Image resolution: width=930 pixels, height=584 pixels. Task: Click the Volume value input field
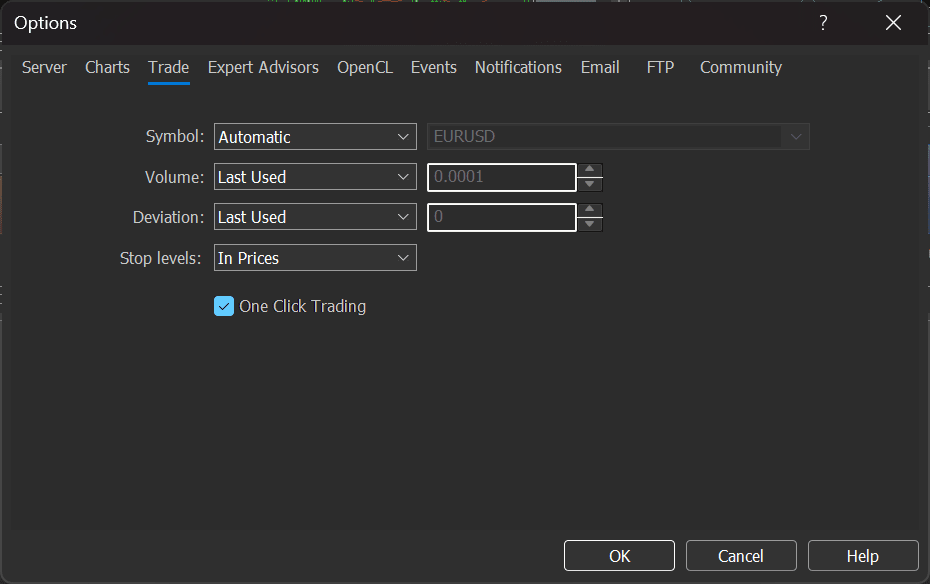(x=501, y=177)
